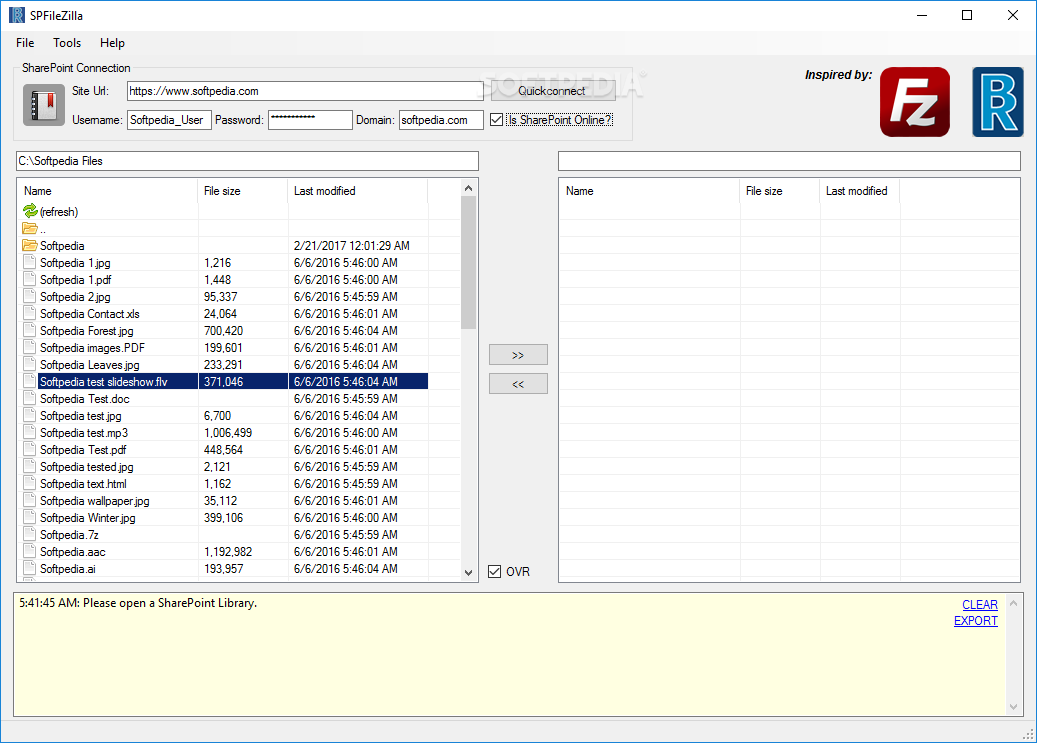Click the file icon of Softpedia tested.jpg

29,466
